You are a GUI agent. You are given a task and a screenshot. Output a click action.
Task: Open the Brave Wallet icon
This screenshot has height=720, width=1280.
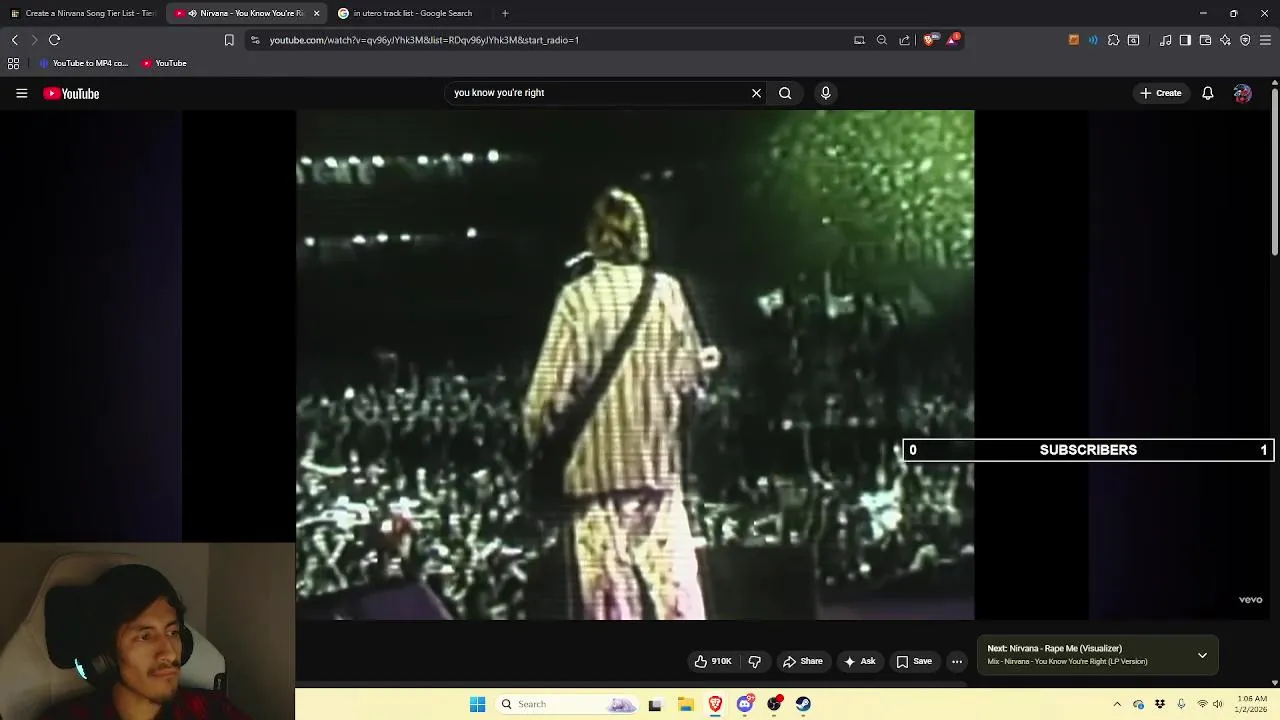(1205, 40)
